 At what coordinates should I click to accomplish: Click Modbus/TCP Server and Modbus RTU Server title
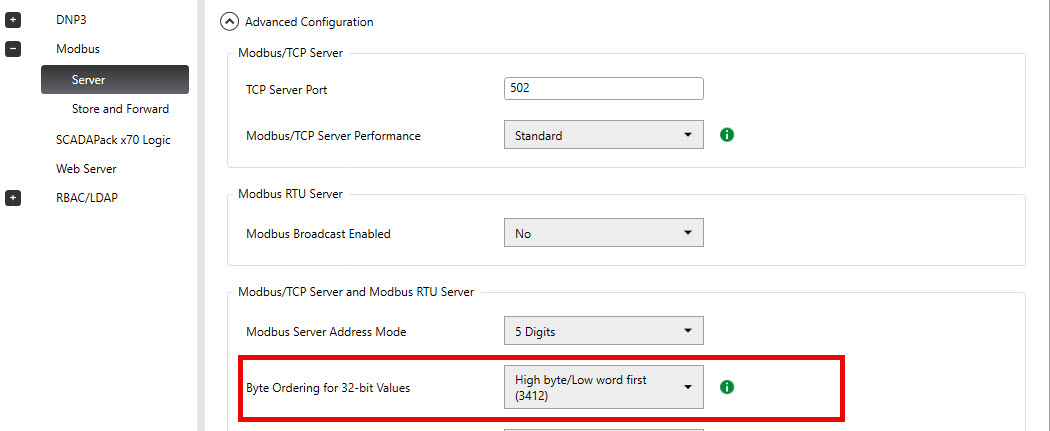pyautogui.click(x=356, y=292)
